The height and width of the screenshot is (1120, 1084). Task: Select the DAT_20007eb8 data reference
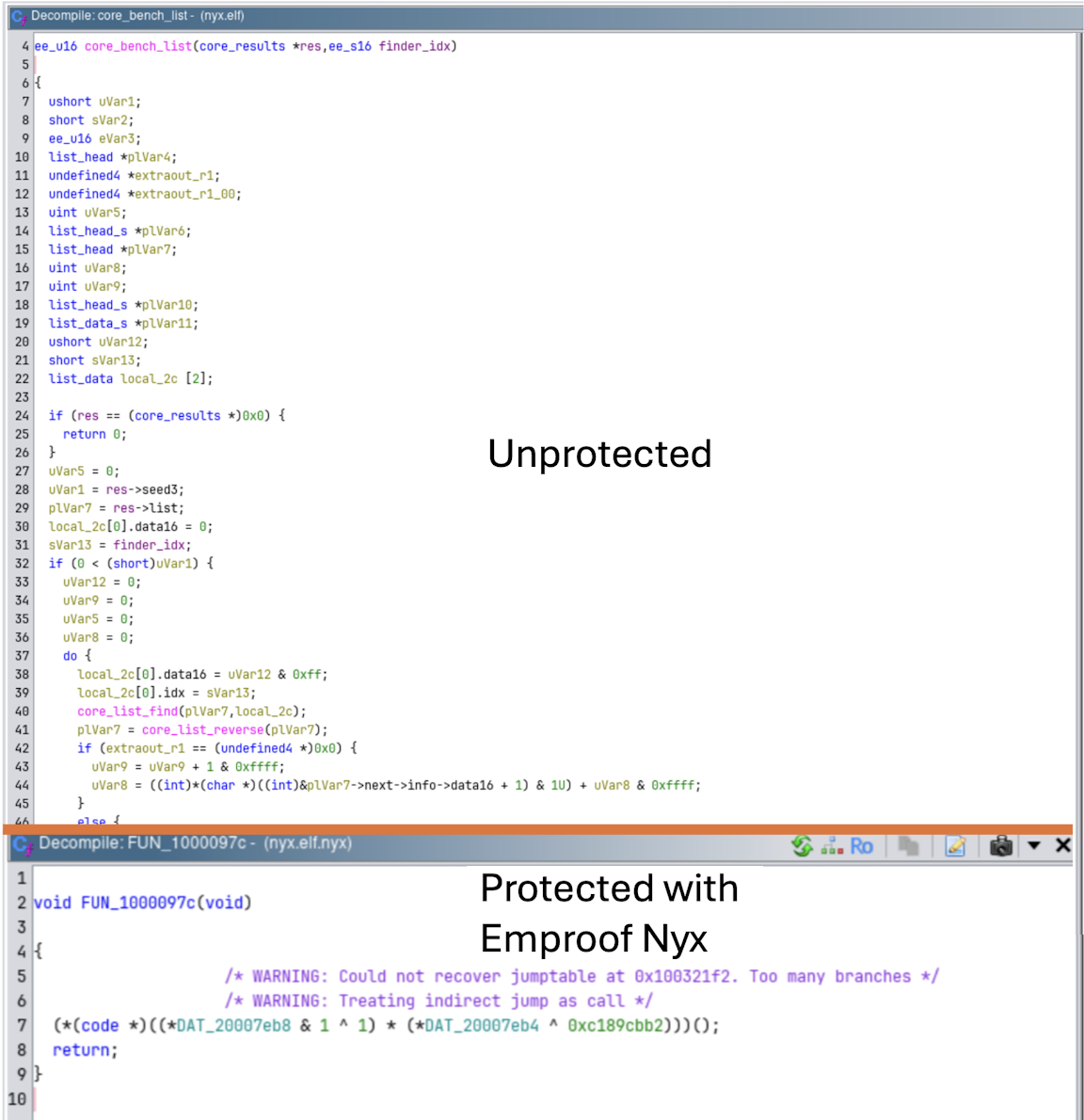233,1025
